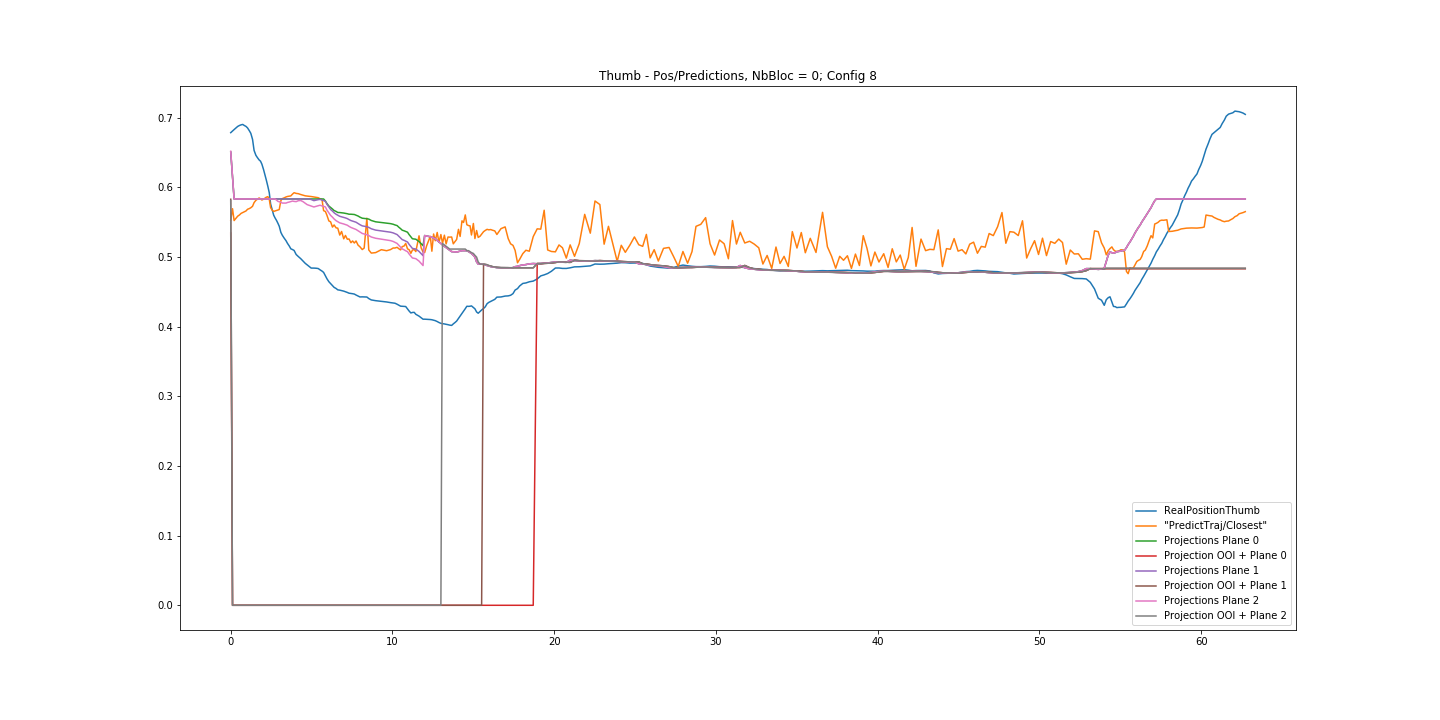Click the 10 x-axis tick label
This screenshot has width=1440, height=720.
coord(392,642)
